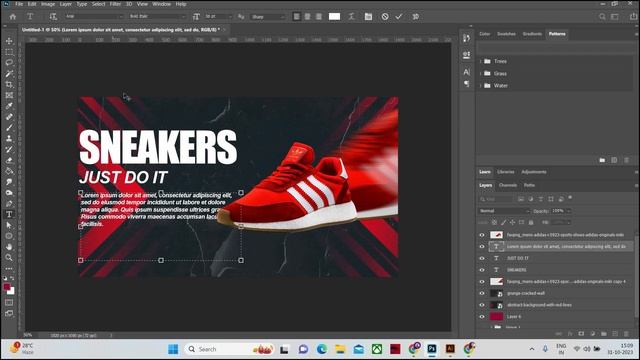Hide the sneaker copy 4 layer

click(x=482, y=282)
